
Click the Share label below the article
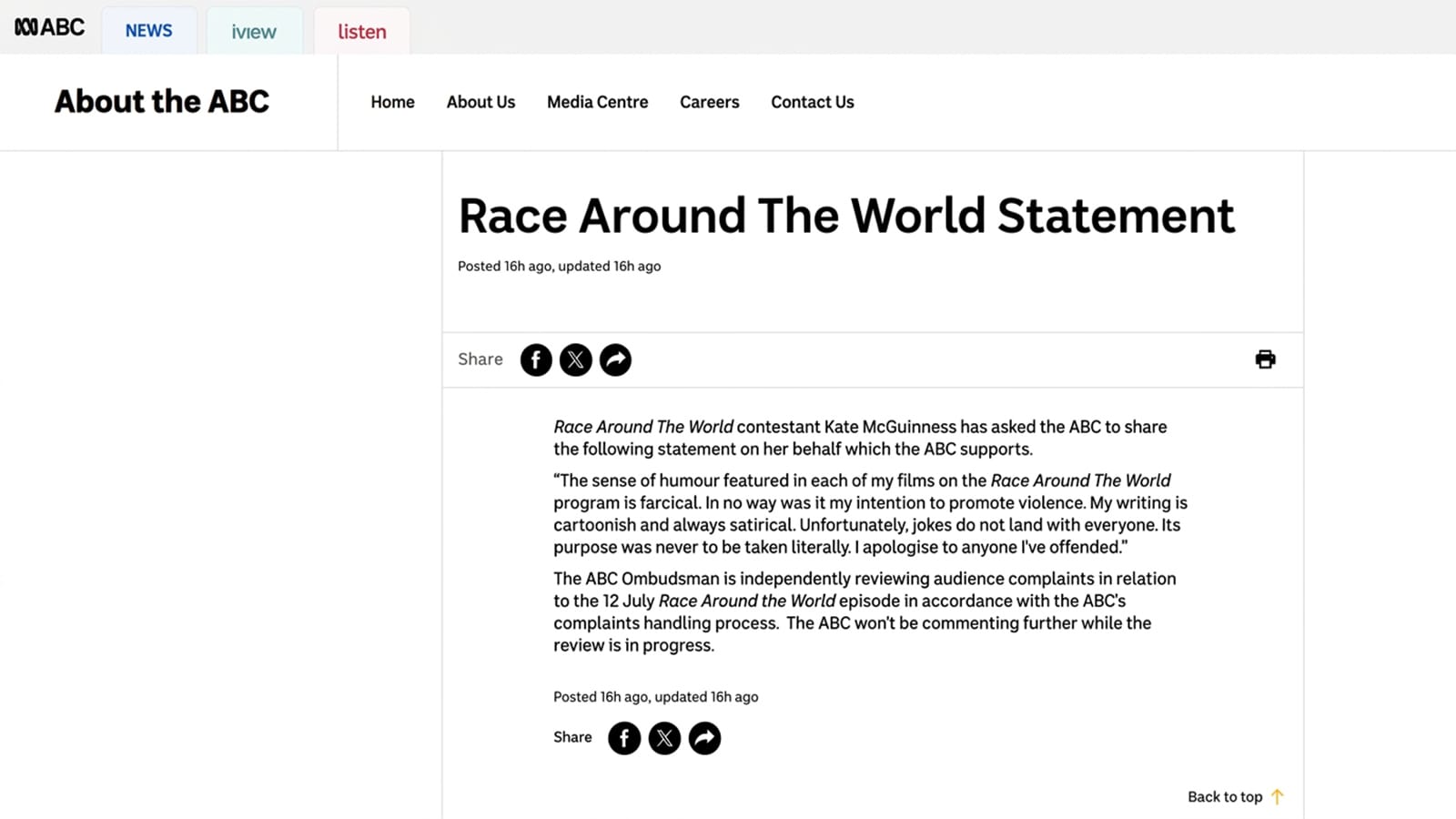point(572,737)
